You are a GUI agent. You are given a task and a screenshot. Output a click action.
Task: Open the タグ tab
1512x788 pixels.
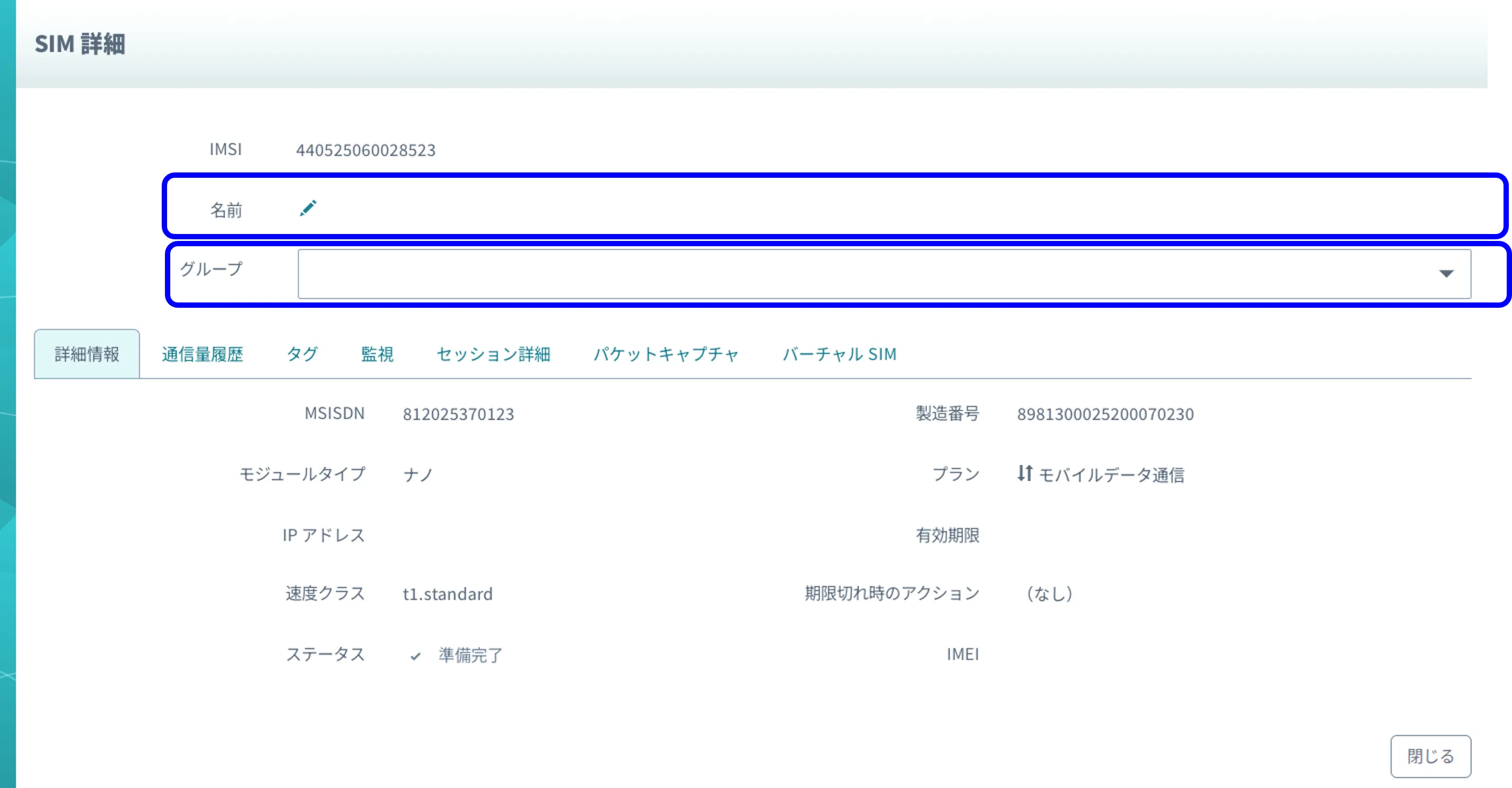coord(302,354)
